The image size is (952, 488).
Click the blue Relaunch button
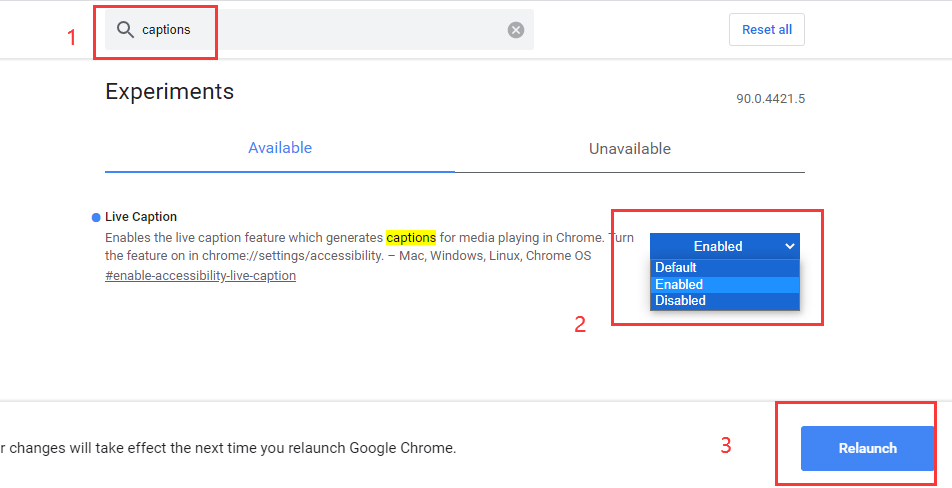(867, 449)
